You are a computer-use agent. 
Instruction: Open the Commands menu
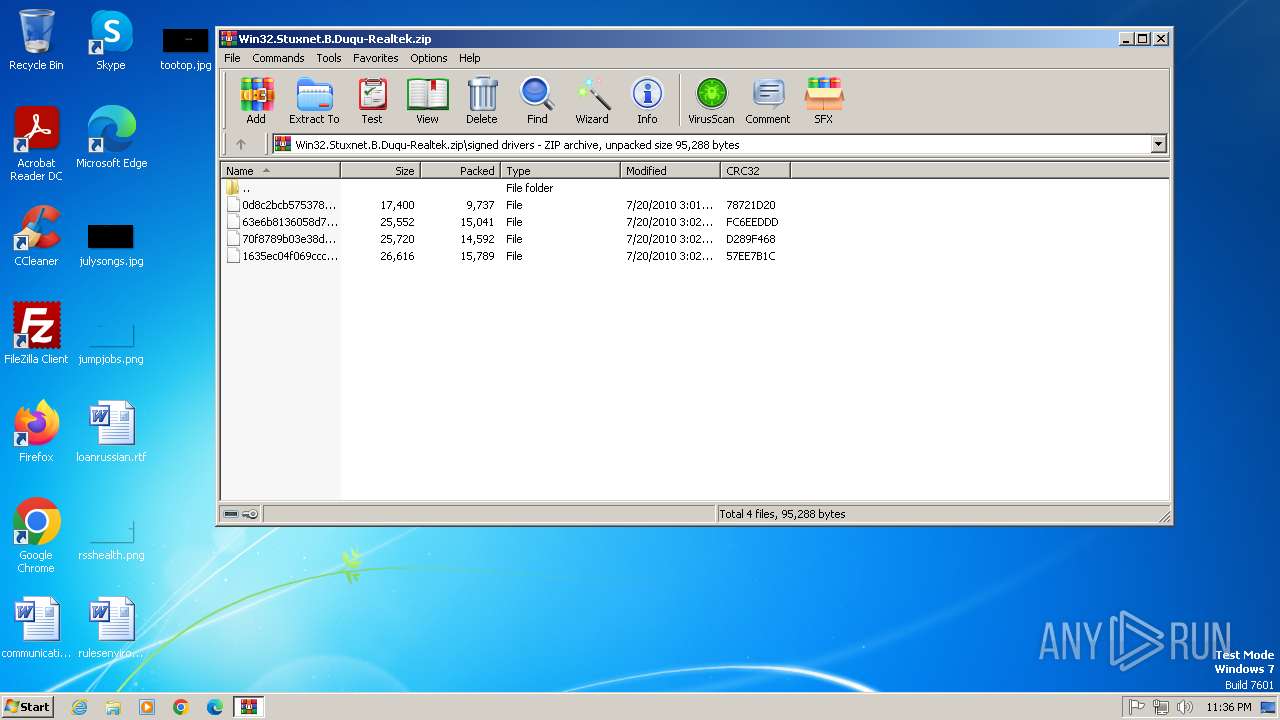point(278,58)
